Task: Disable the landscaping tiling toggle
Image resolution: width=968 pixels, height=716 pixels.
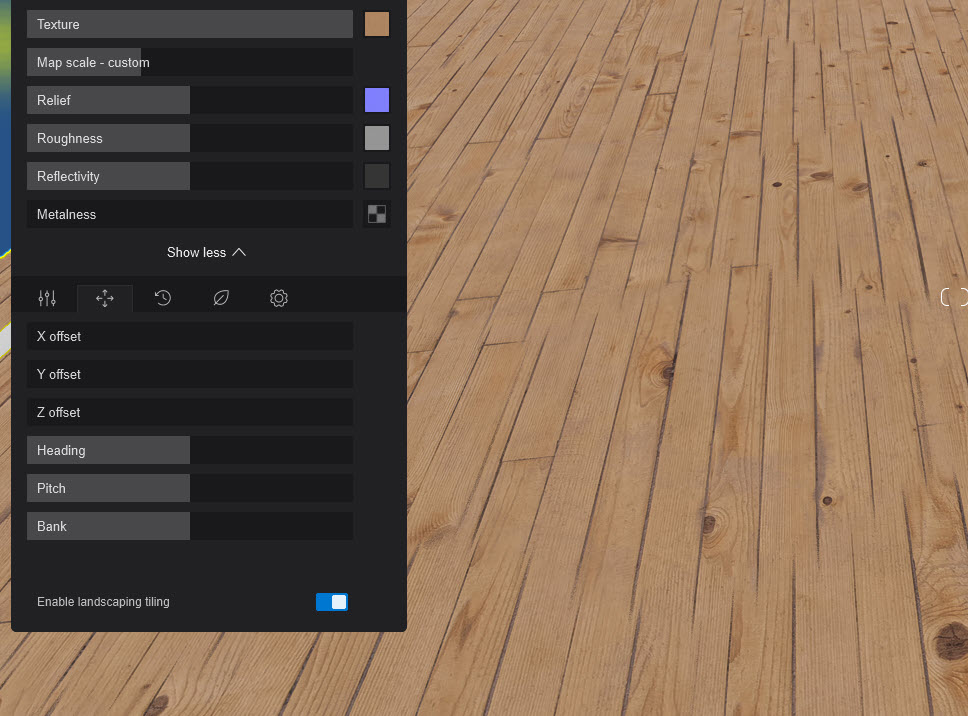Action: 332,602
